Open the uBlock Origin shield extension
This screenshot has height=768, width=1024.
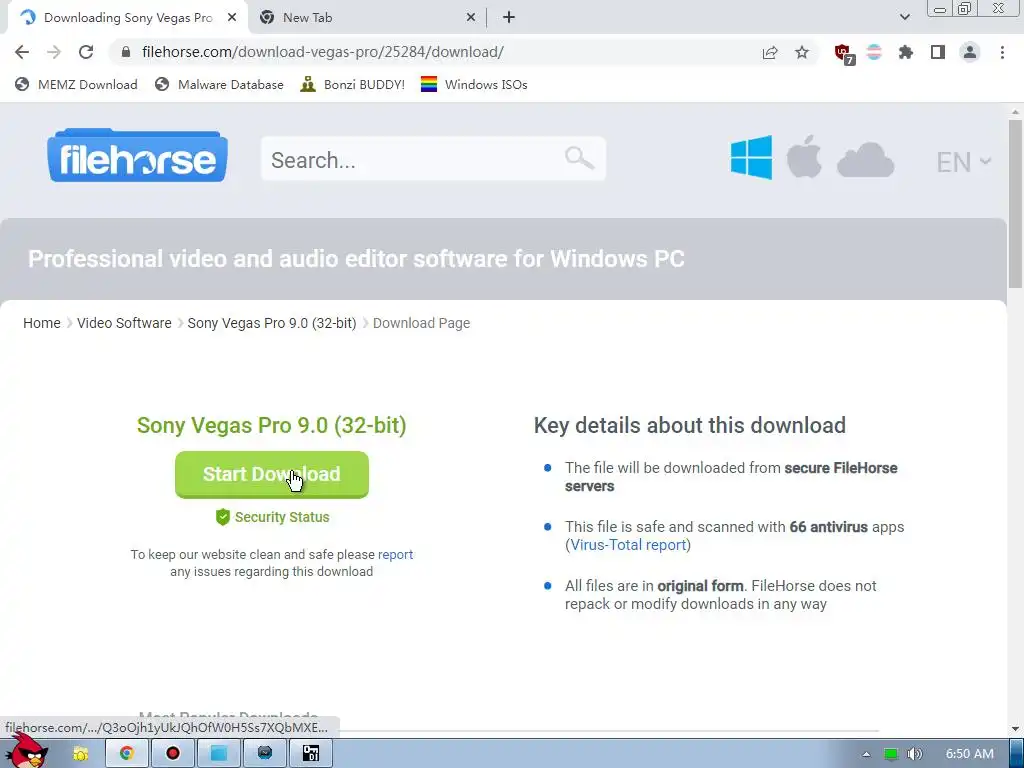click(x=843, y=53)
